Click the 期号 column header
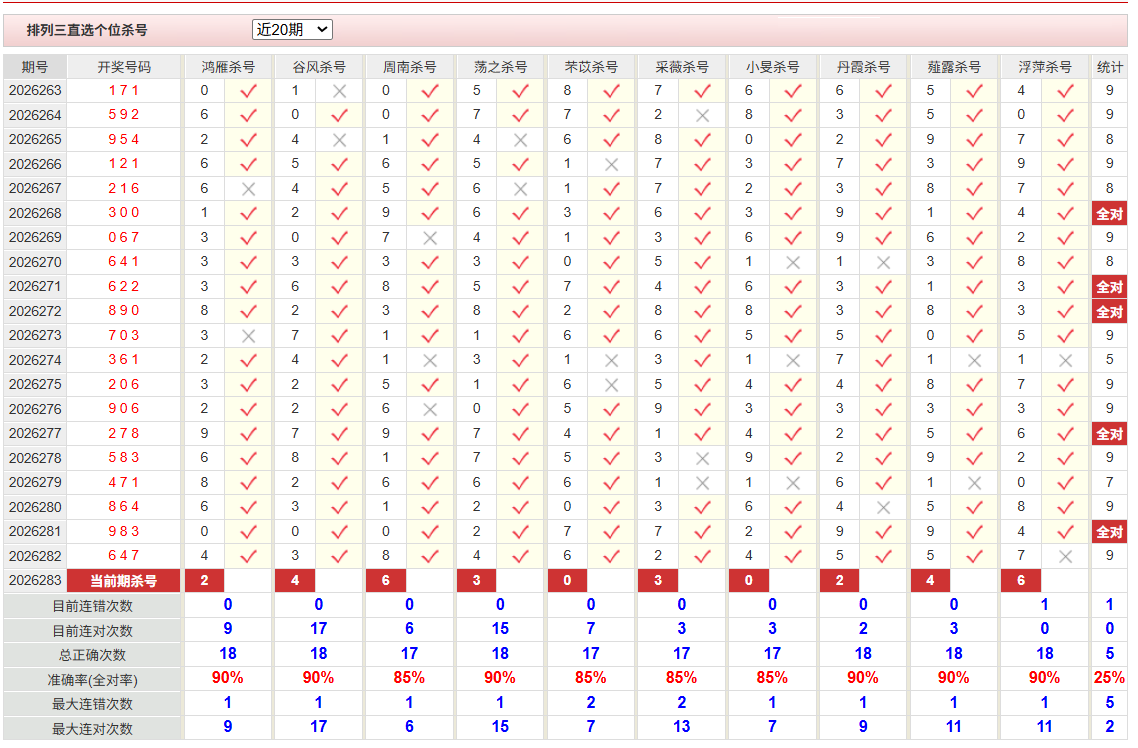Image resolution: width=1138 pixels, height=748 pixels. pyautogui.click(x=35, y=67)
